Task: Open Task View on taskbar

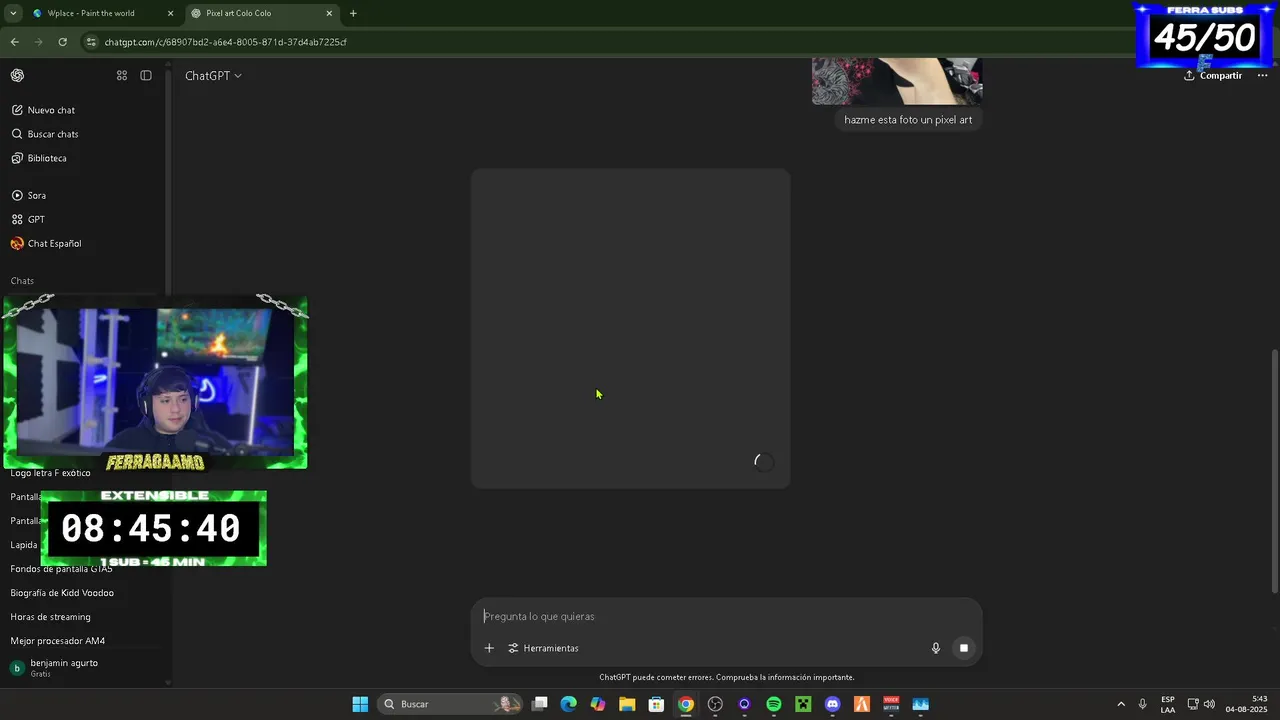Action: (x=540, y=704)
